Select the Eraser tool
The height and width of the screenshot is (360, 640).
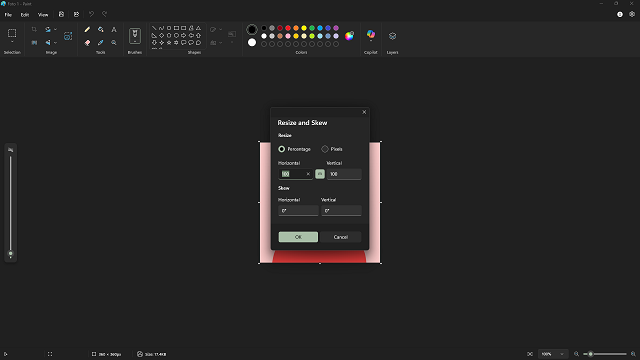(x=87, y=42)
